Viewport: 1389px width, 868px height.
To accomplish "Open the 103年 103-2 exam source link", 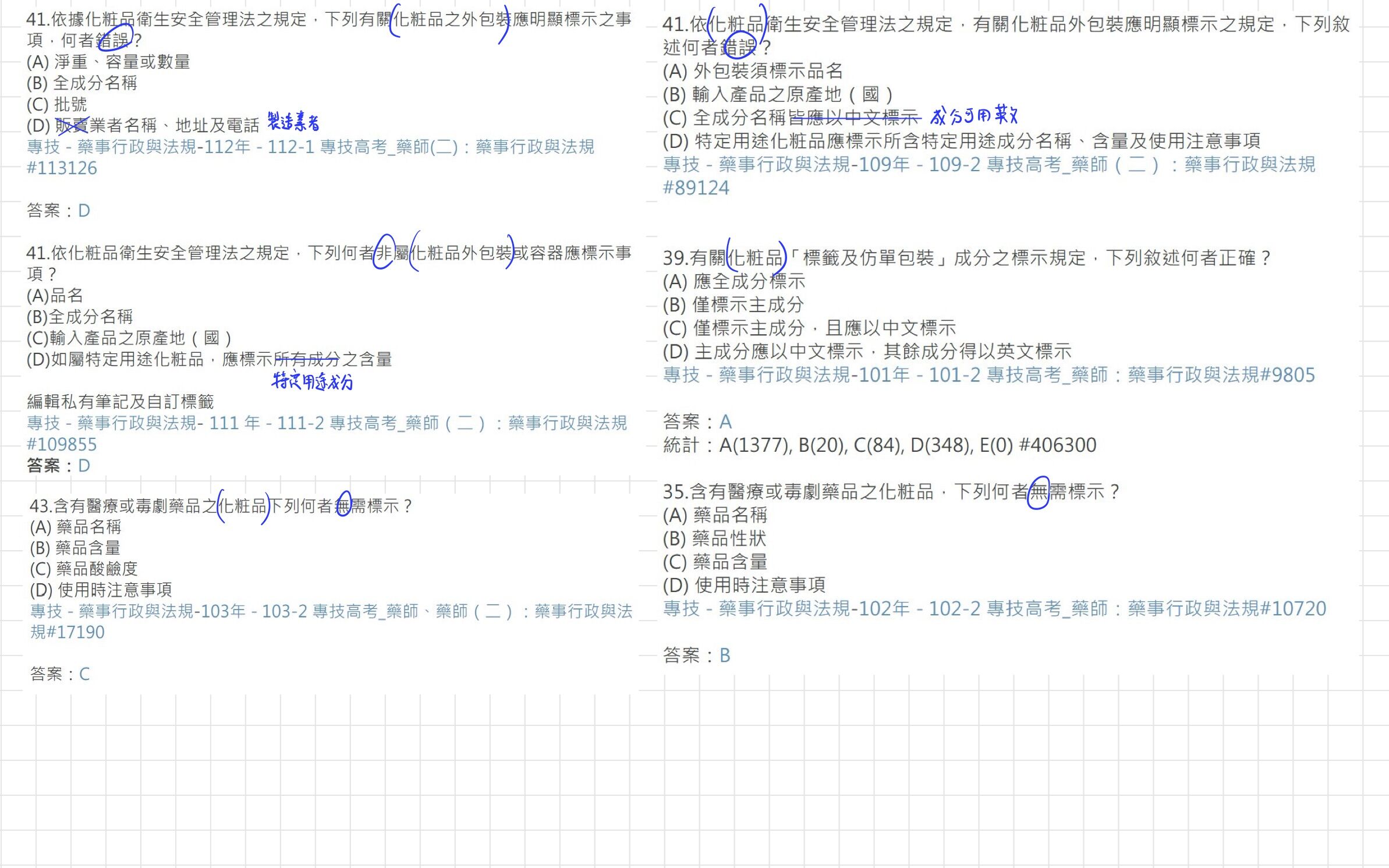I will 330,611.
